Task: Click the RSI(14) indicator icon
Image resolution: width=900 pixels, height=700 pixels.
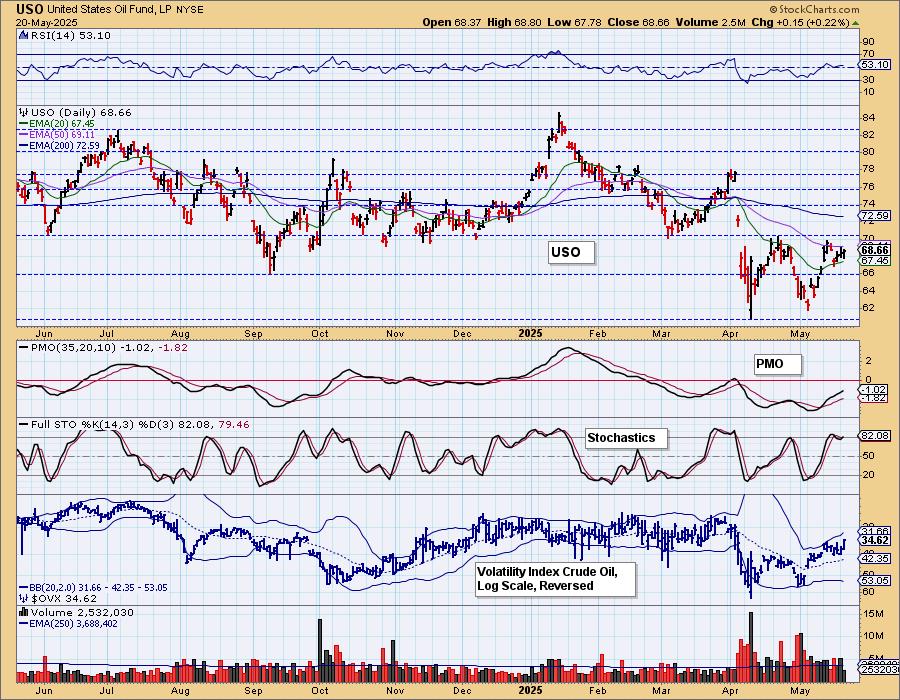Action: 24,35
